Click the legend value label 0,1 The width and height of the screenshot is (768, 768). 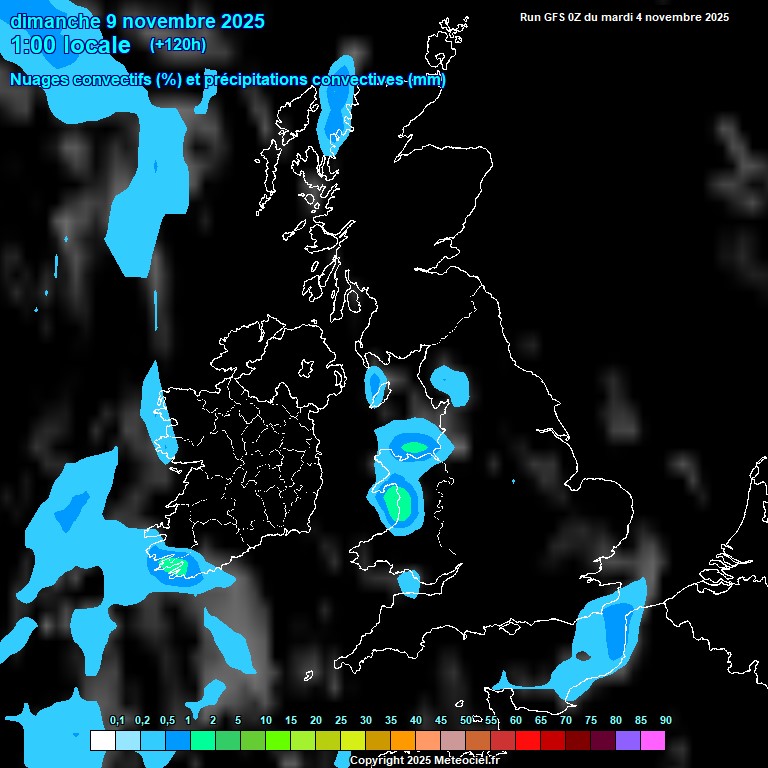[116, 721]
